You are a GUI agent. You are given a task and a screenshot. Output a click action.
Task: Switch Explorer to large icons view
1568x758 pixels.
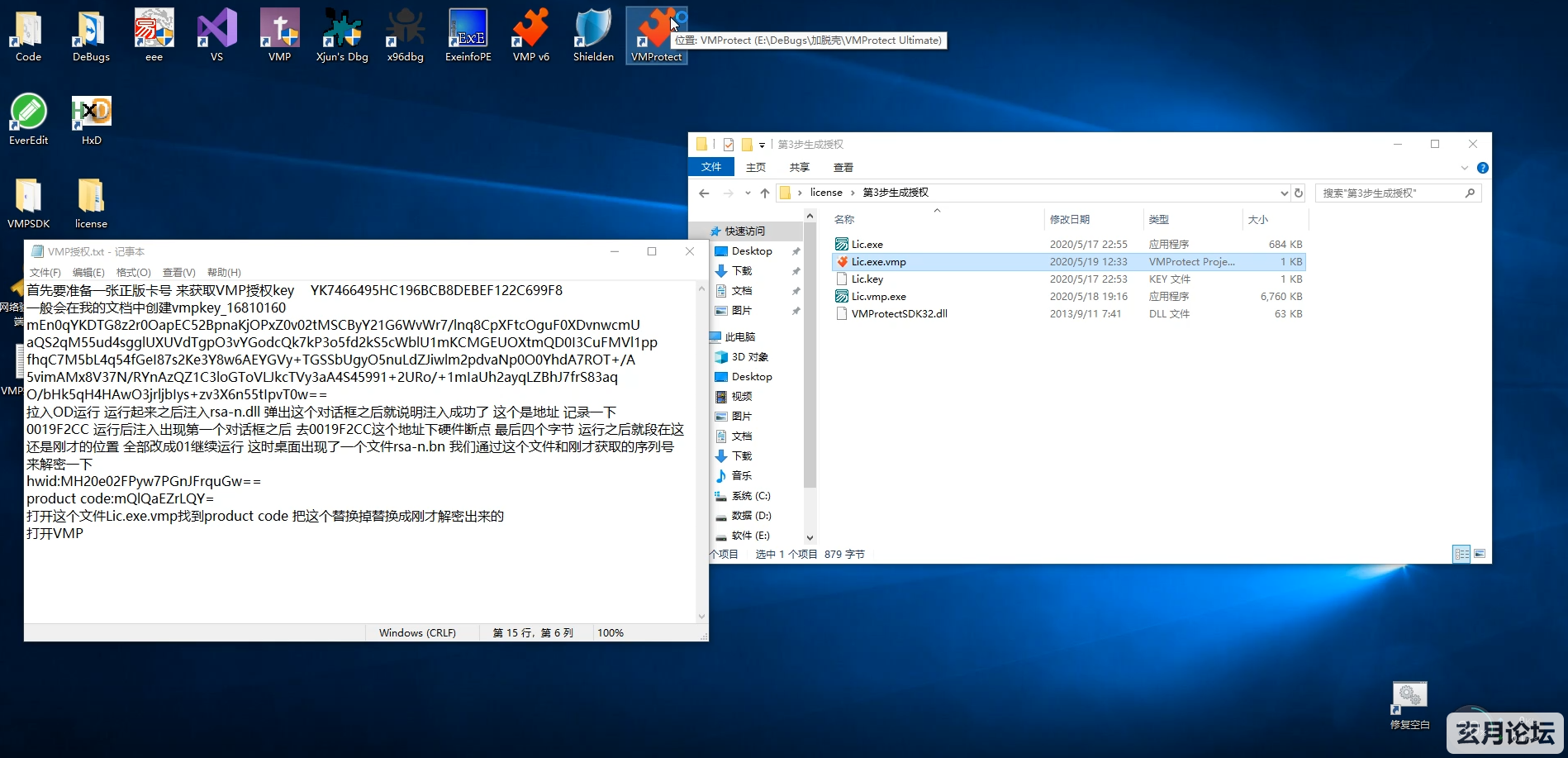1480,554
